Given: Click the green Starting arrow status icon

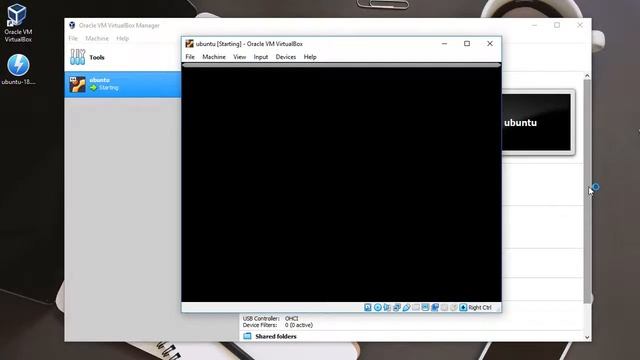Looking at the screenshot, I should [x=93, y=88].
